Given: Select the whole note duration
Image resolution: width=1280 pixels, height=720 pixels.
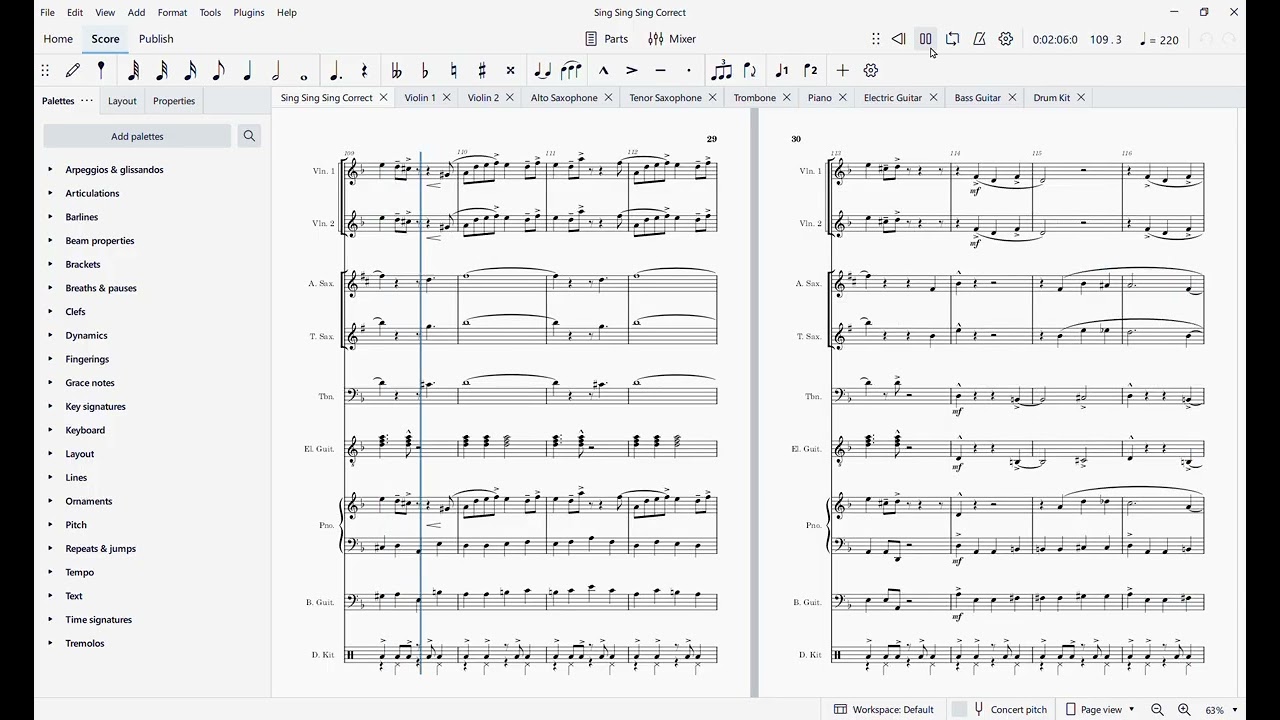Looking at the screenshot, I should (304, 76).
